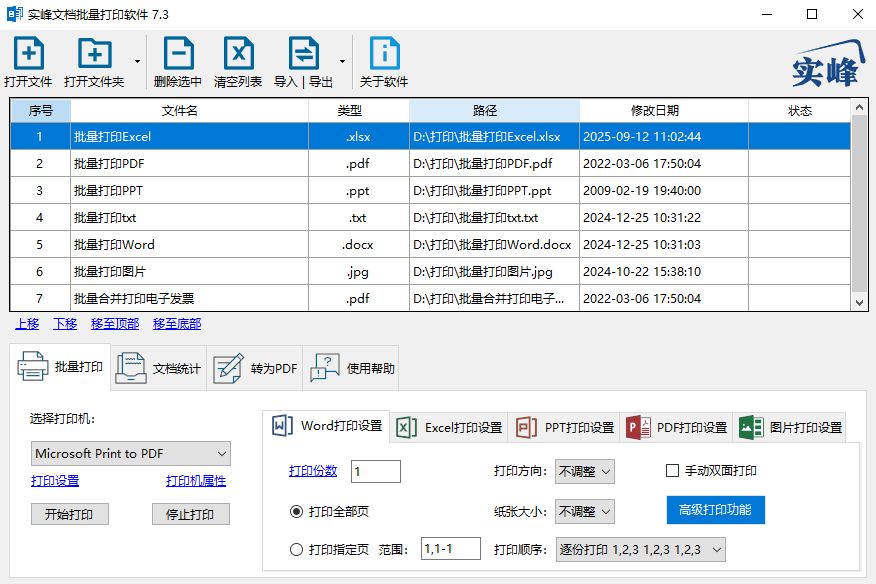Open the 打印方向 dropdown
The image size is (876, 584).
pos(585,472)
